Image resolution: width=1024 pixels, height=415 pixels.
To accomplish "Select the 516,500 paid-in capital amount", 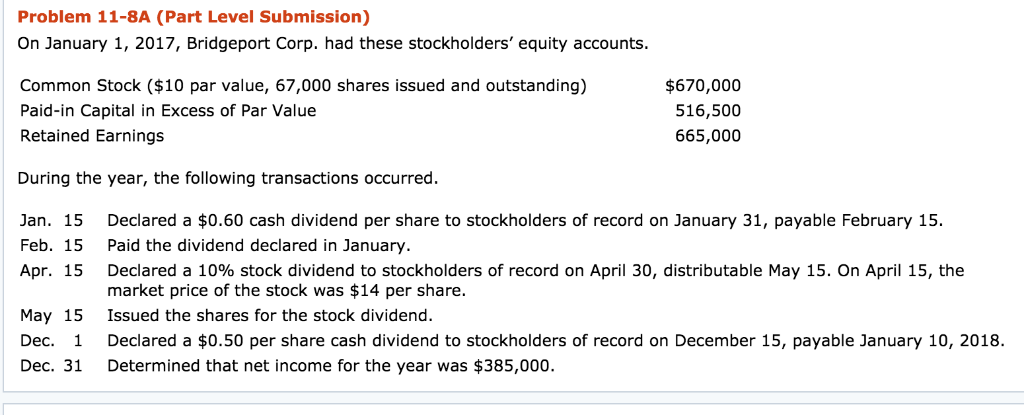I will [707, 110].
